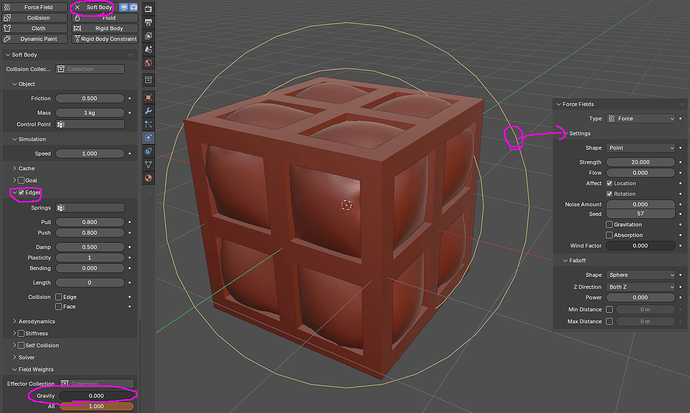
Task: Open the Collection properties tab icon
Action: click(x=148, y=80)
